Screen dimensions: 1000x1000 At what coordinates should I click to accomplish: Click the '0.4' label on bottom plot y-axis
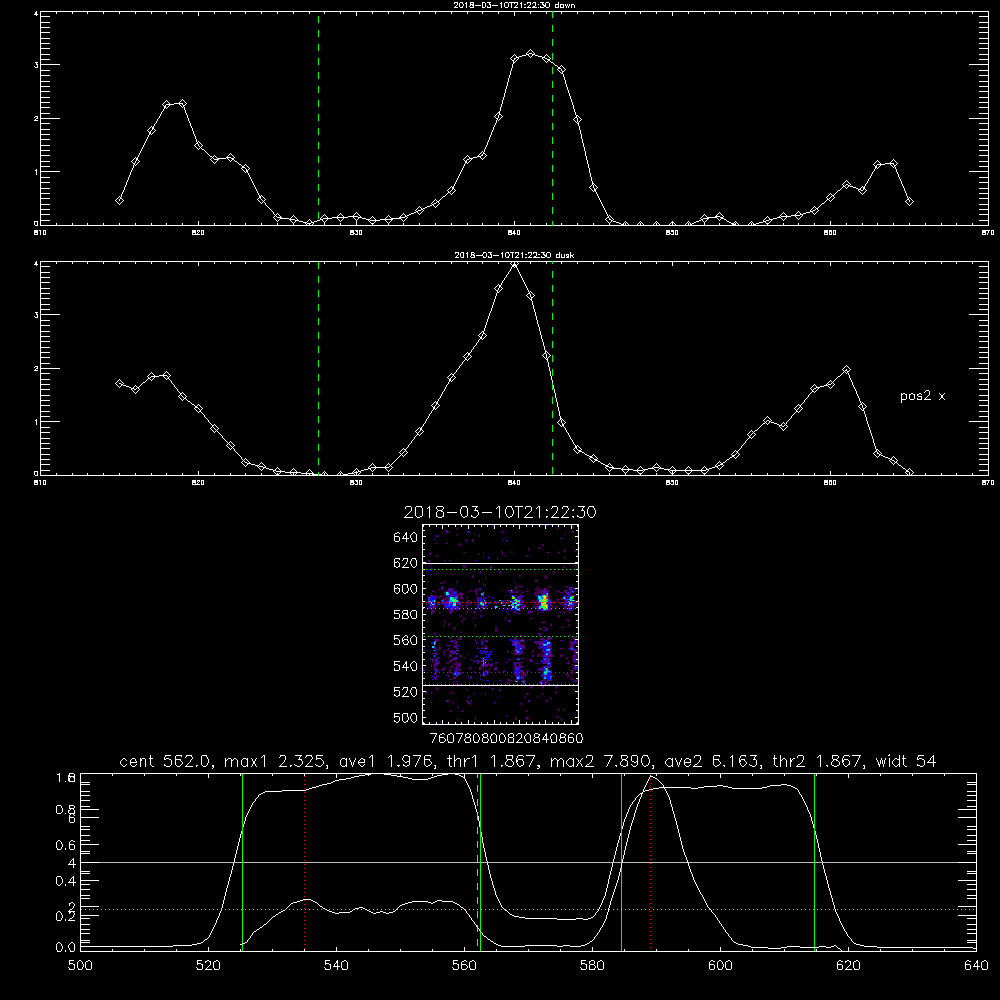[66, 881]
